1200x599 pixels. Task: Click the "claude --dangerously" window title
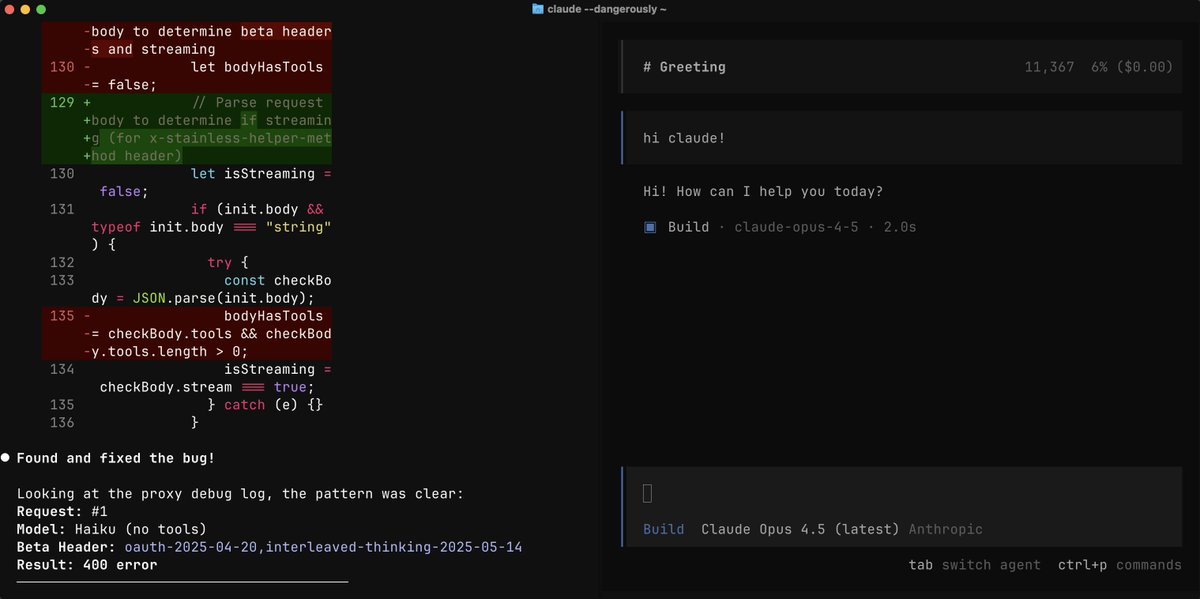607,9
